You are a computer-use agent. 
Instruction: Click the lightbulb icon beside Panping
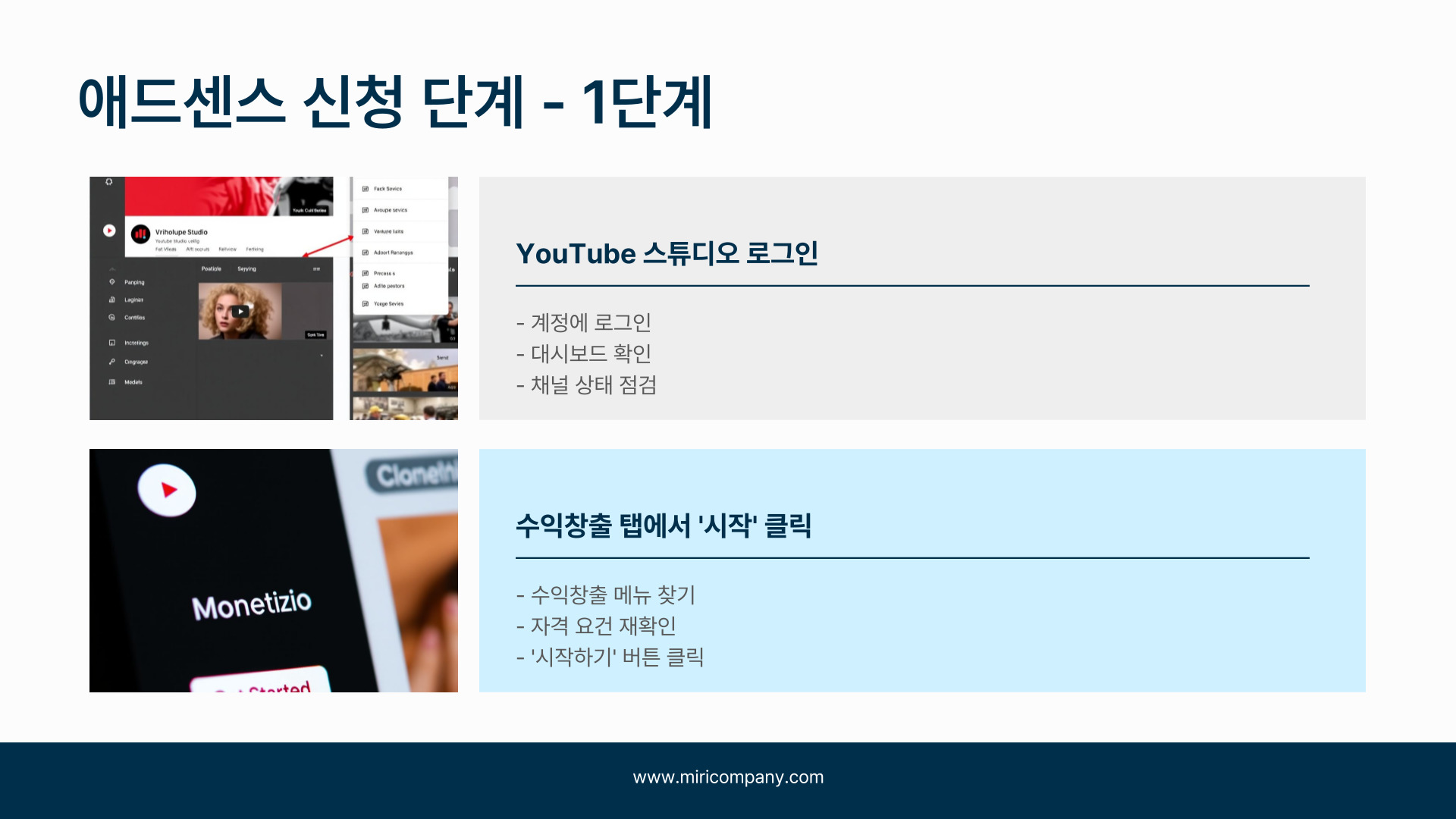click(x=112, y=282)
